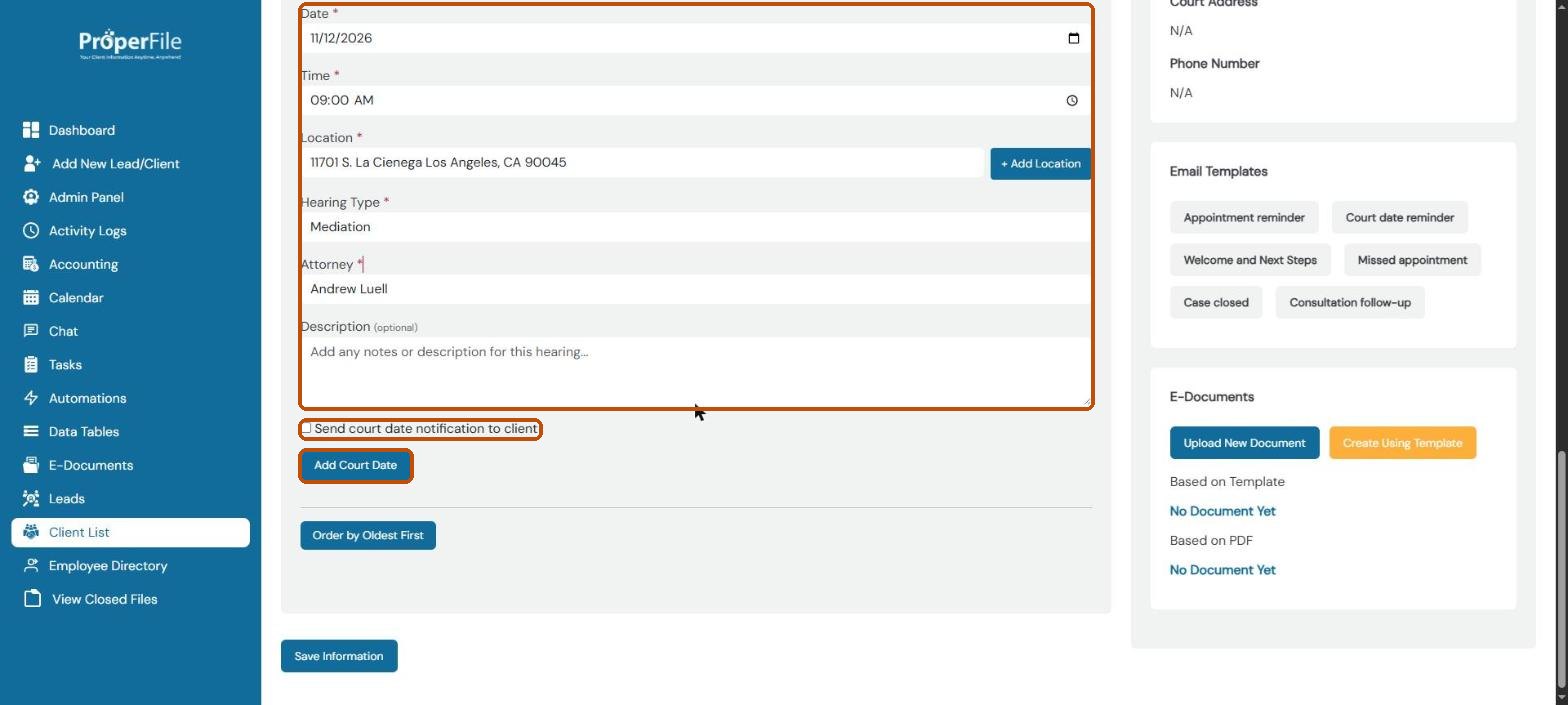Select the Consultation follow-up template
The height and width of the screenshot is (705, 1568).
pos(1350,302)
